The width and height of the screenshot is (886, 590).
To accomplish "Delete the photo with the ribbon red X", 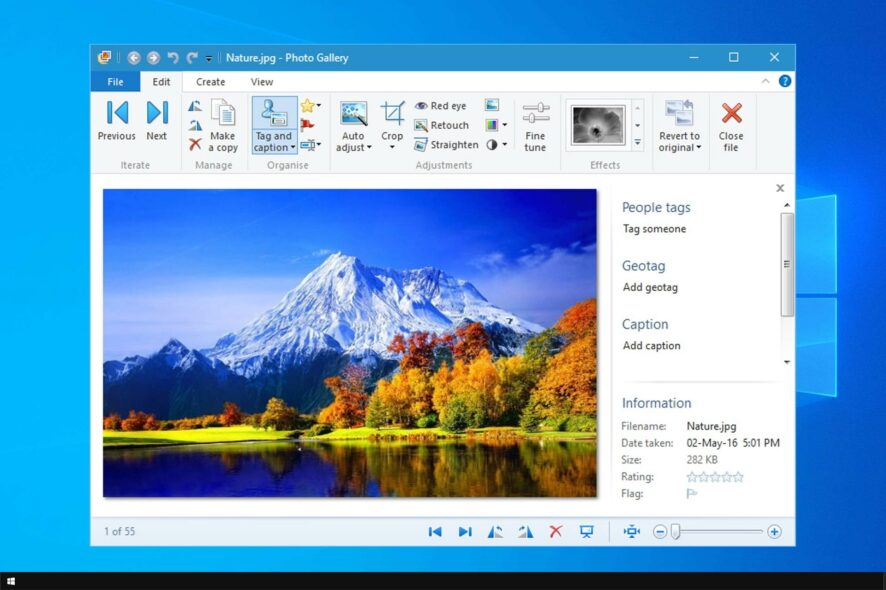I will click(x=195, y=145).
